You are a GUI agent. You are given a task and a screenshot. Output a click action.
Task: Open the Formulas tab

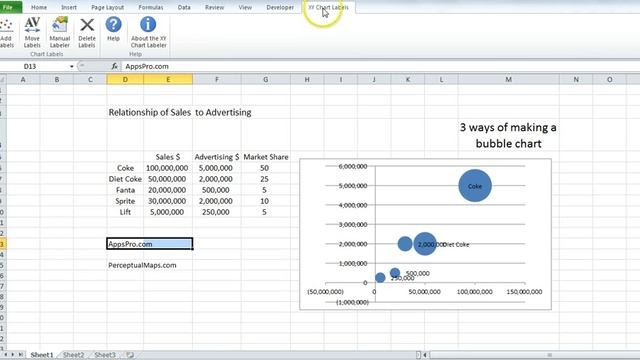(x=151, y=7)
